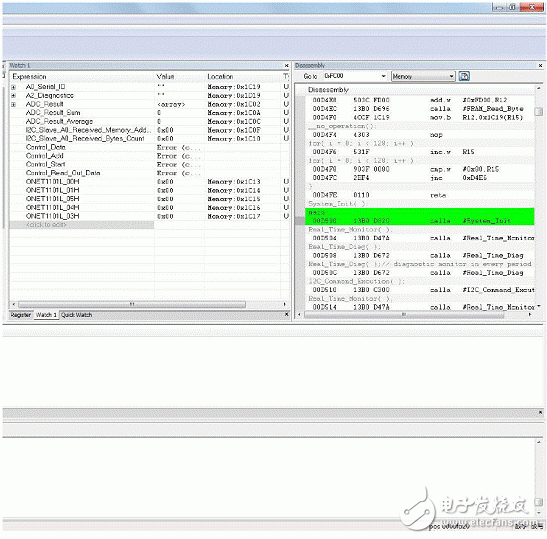
Task: Click the Disassembly vertical scrollbar thumb
Action: coord(539,111)
